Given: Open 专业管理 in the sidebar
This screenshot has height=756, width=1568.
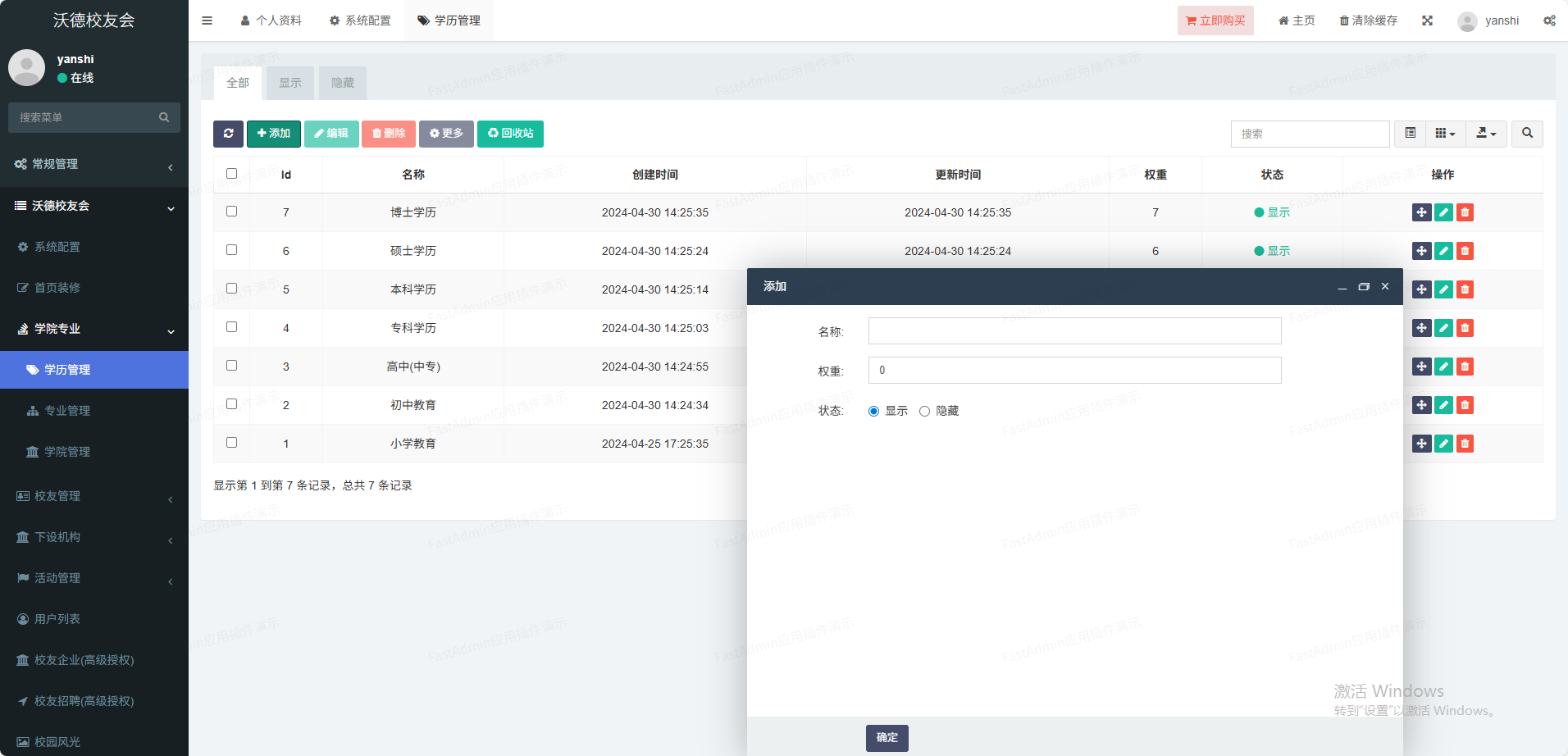Looking at the screenshot, I should tap(67, 411).
